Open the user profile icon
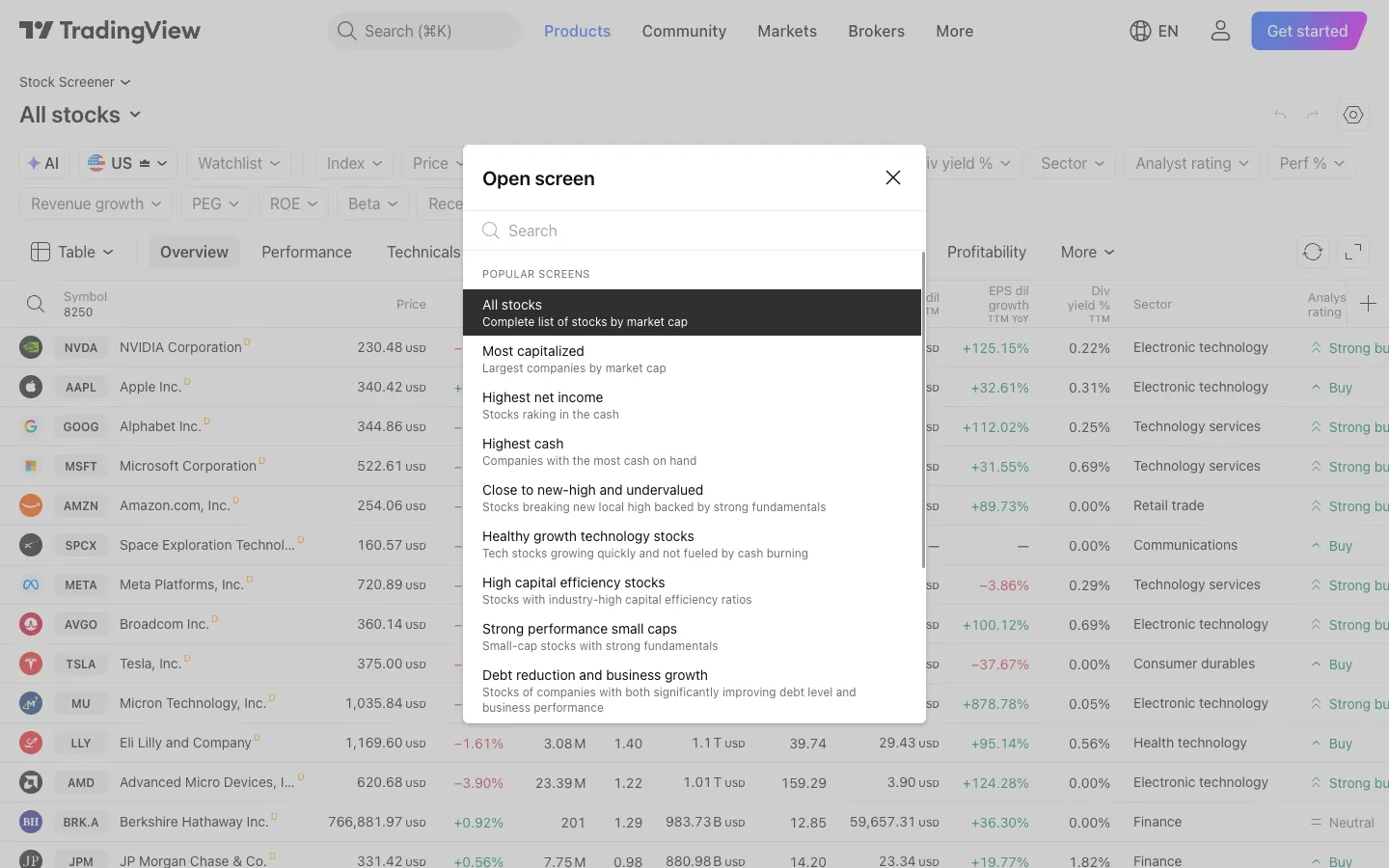This screenshot has width=1389, height=868. 1220,31
